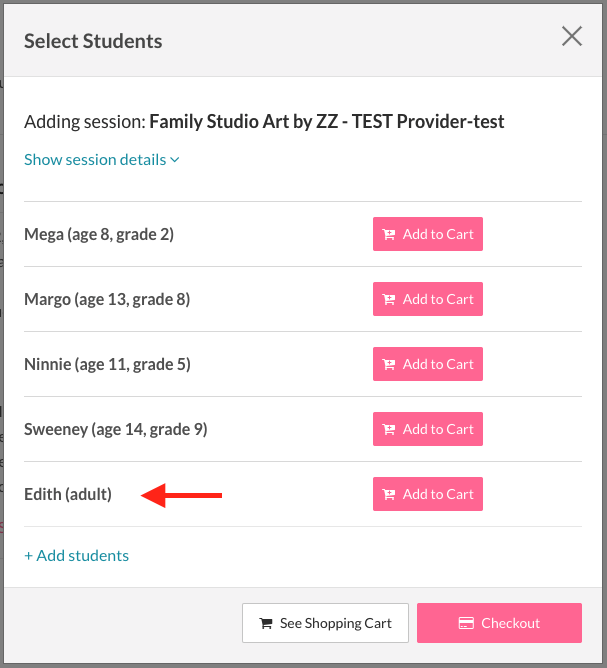Select the Margo (age 13, grade 8) name

[x=107, y=299]
